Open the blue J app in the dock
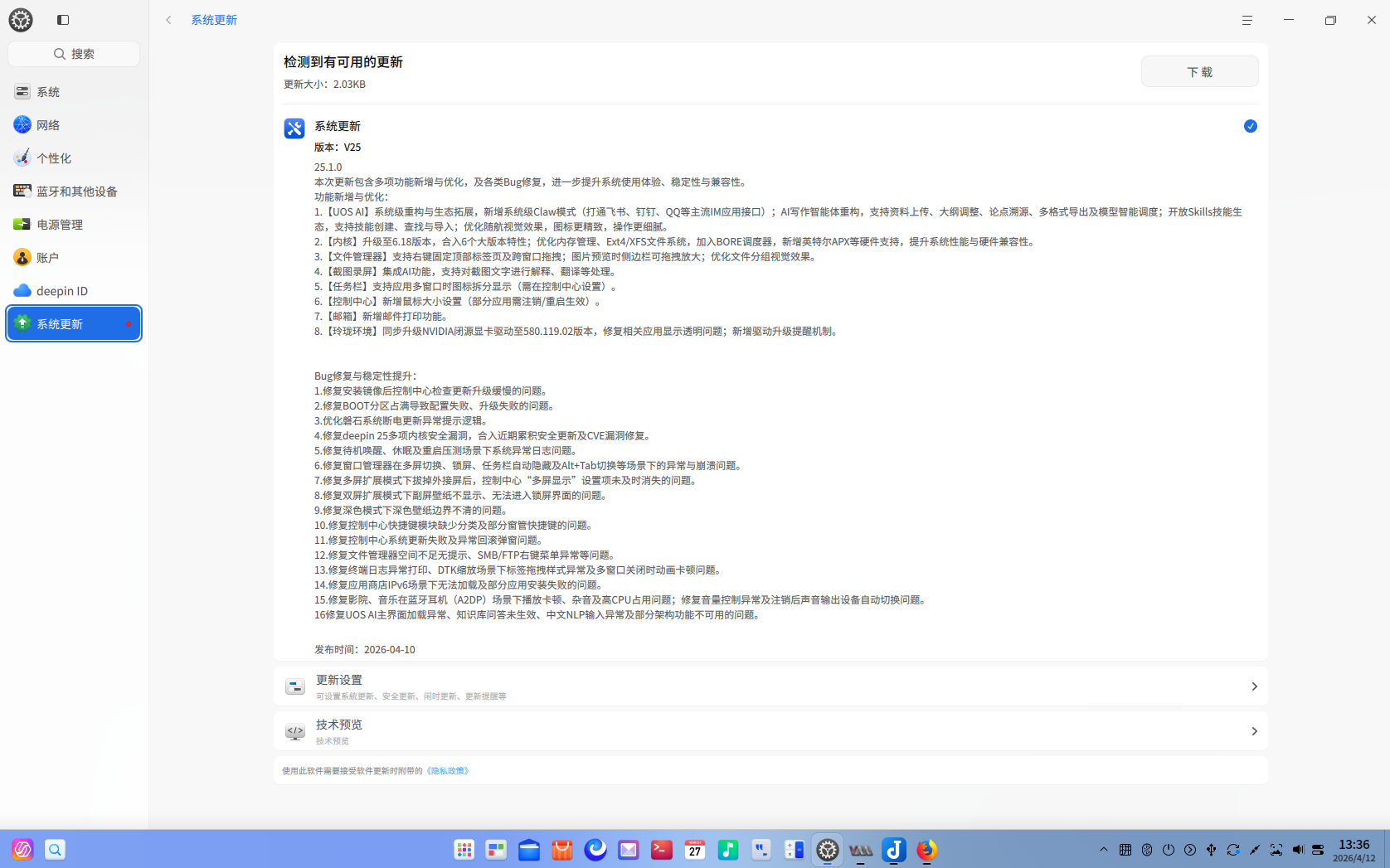This screenshot has height=868, width=1390. pos(894,850)
